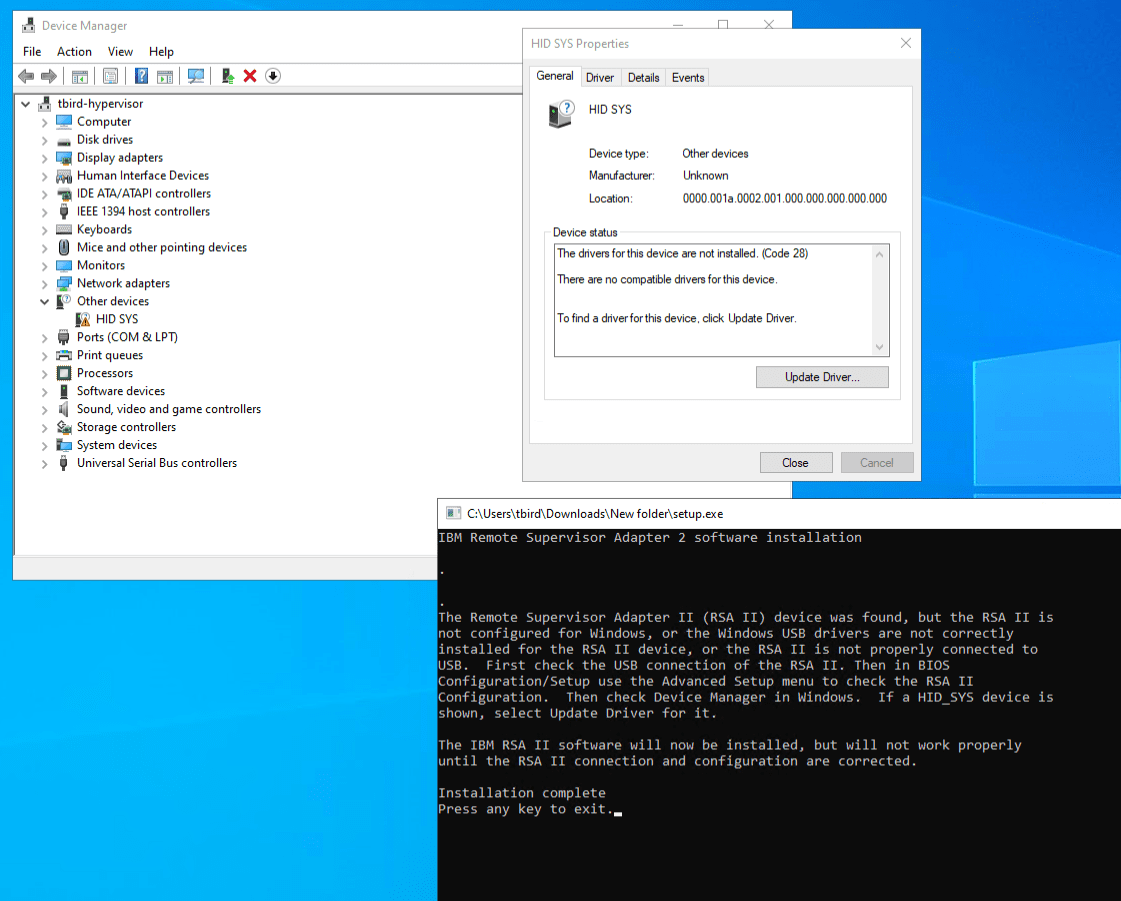Select the Storage controllers category icon
Viewport: 1121px width, 901px height.
[64, 427]
